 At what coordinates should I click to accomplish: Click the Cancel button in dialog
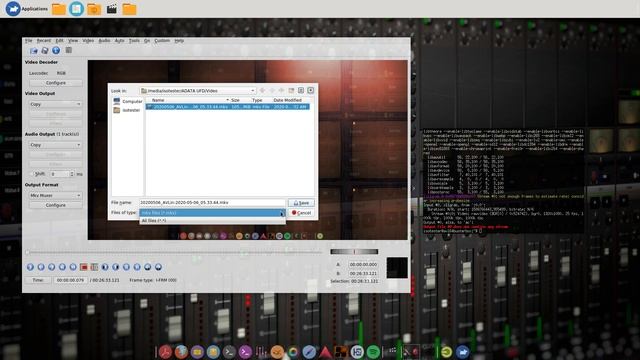coord(301,213)
